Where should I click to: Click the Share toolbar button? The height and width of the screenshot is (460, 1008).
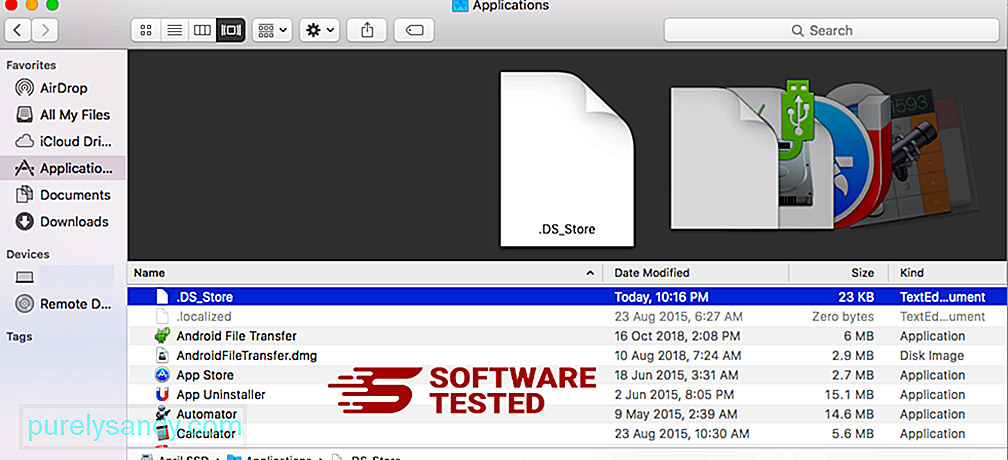tap(366, 30)
